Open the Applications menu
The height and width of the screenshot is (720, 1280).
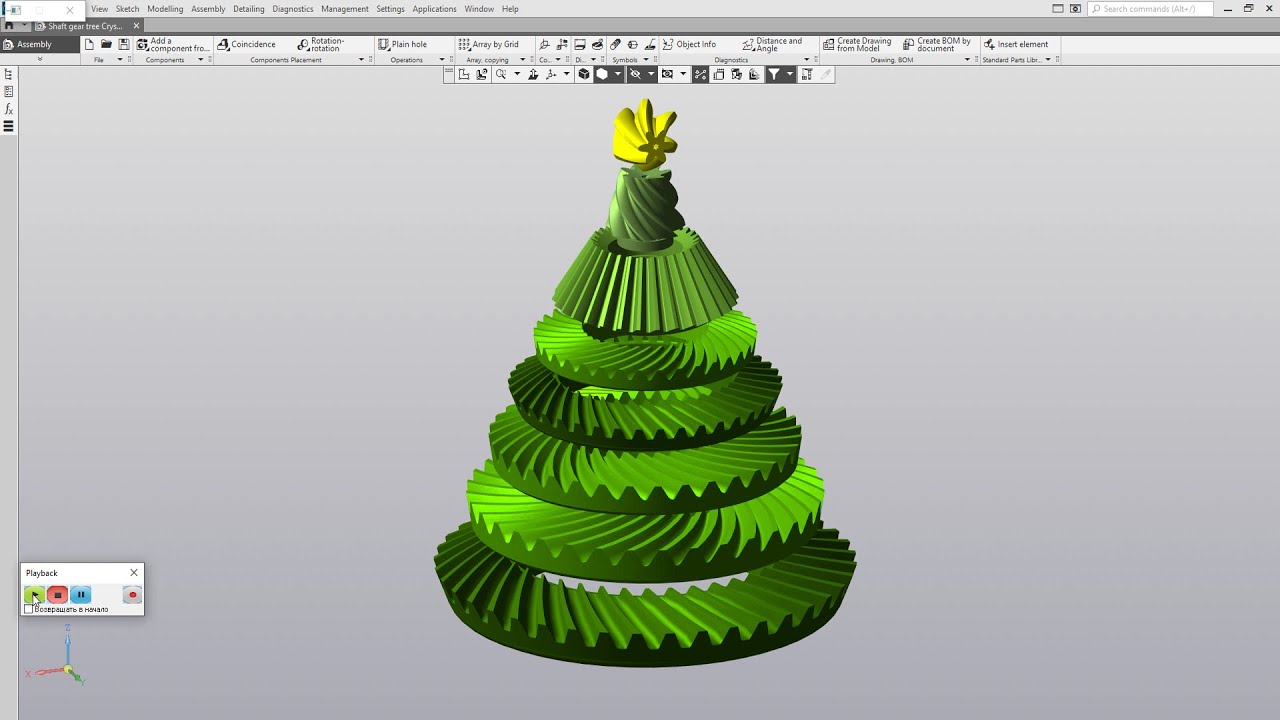[x=434, y=9]
